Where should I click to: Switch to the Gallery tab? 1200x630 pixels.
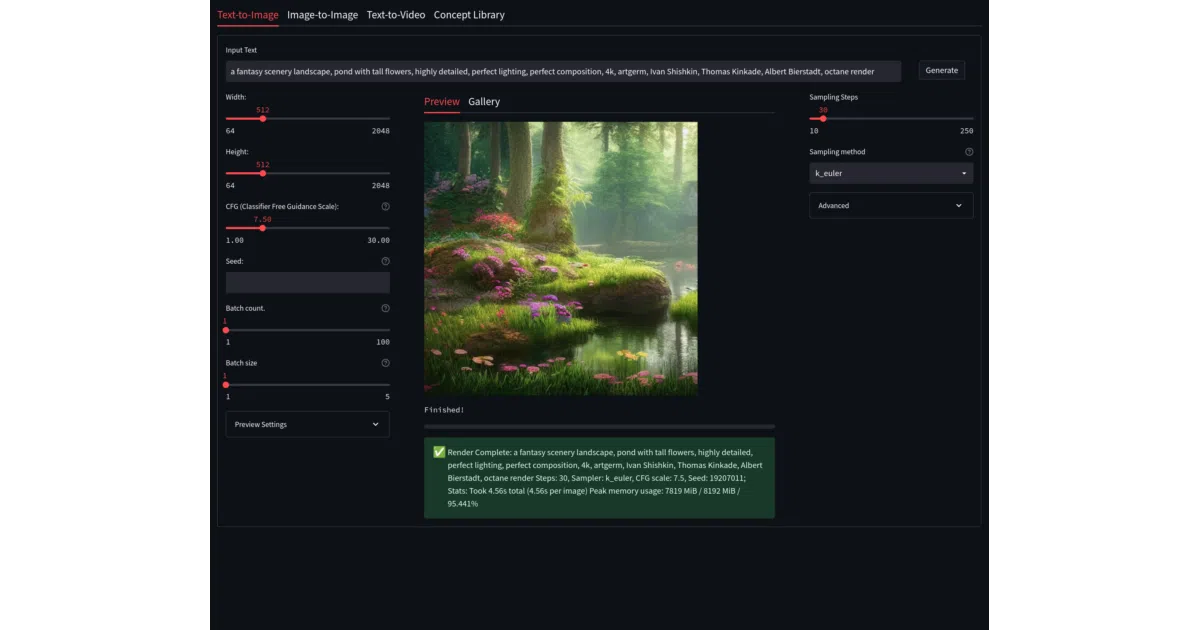pos(484,102)
